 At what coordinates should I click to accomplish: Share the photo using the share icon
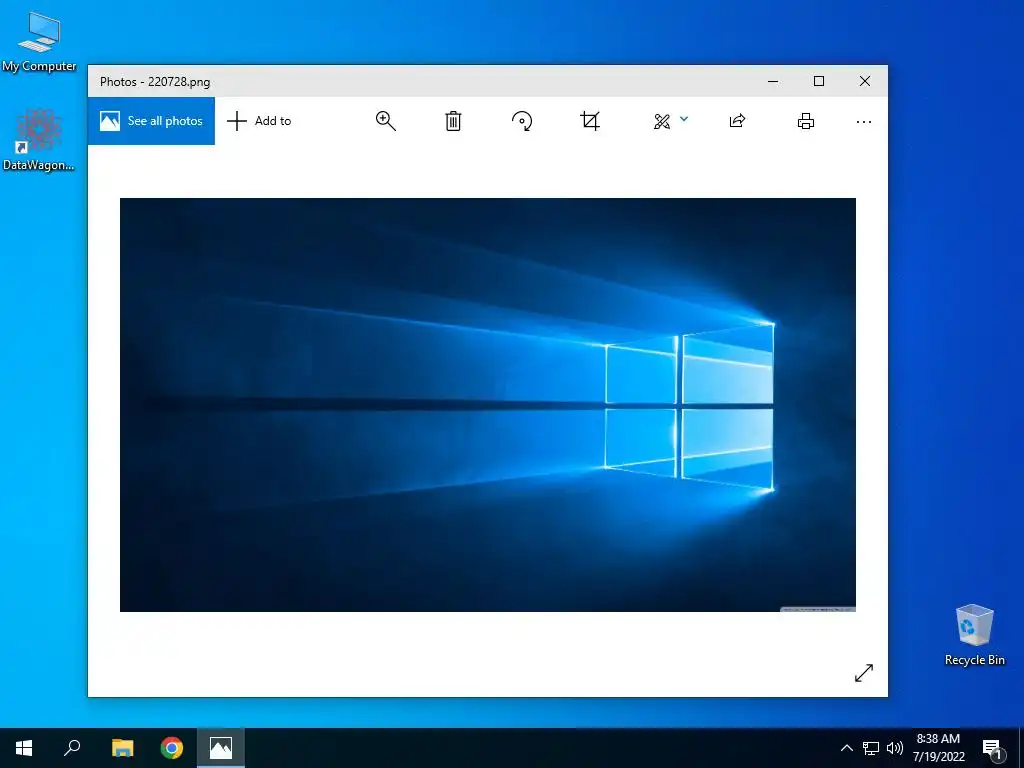(737, 121)
